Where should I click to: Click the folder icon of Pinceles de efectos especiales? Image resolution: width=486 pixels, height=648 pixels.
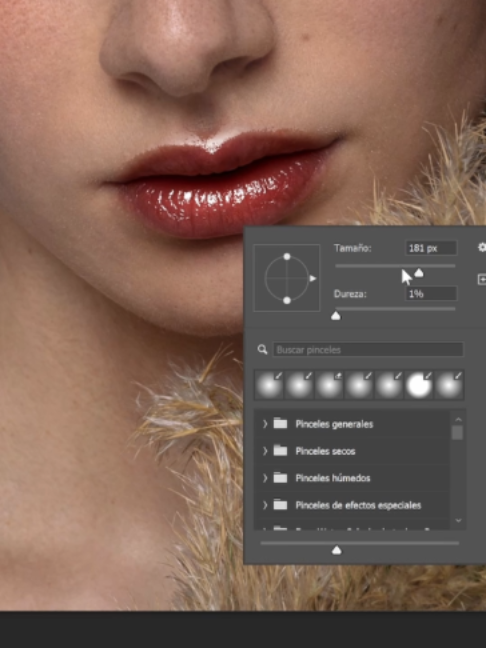[x=280, y=505]
